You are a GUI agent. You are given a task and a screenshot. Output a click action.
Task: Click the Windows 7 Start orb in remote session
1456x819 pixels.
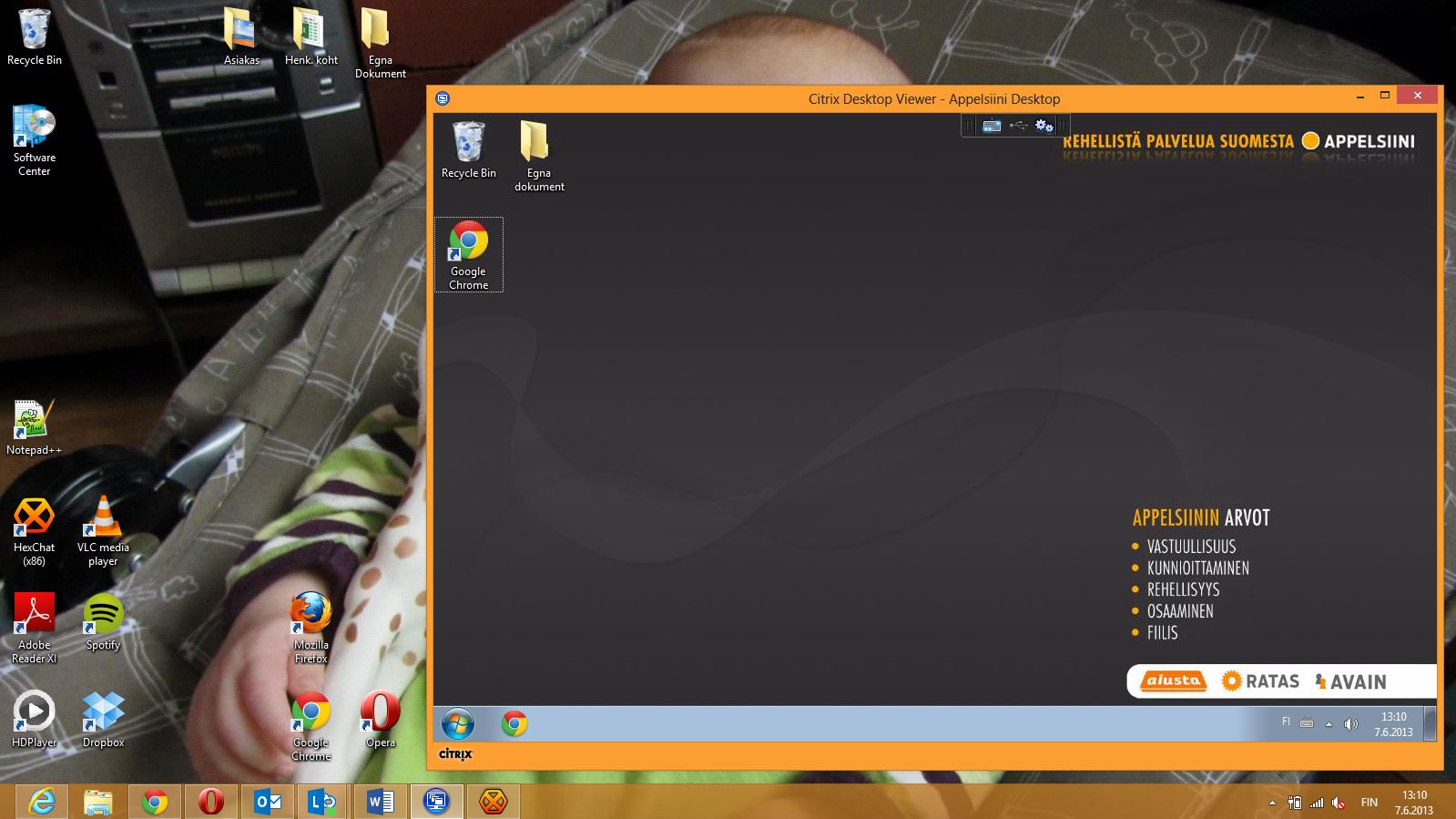coord(458,724)
